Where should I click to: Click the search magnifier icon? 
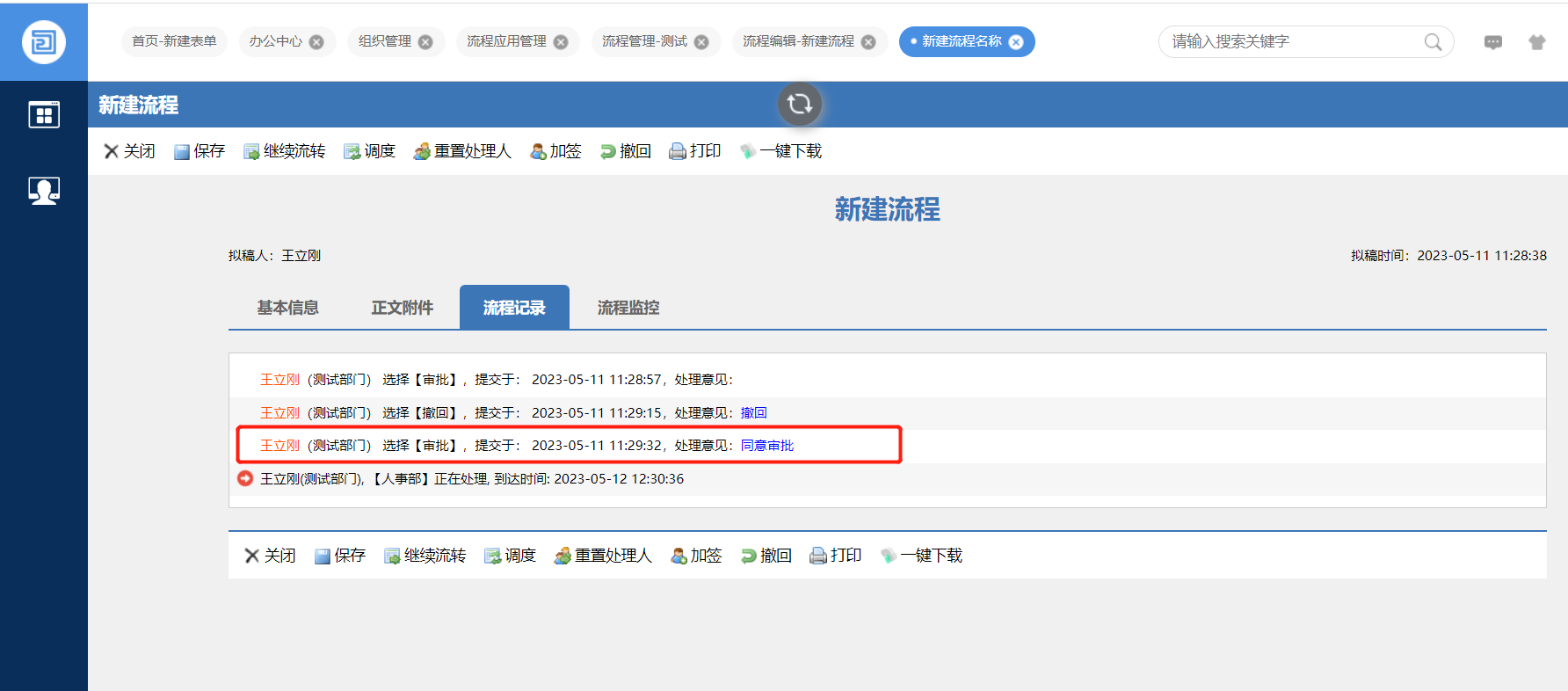click(x=1433, y=42)
